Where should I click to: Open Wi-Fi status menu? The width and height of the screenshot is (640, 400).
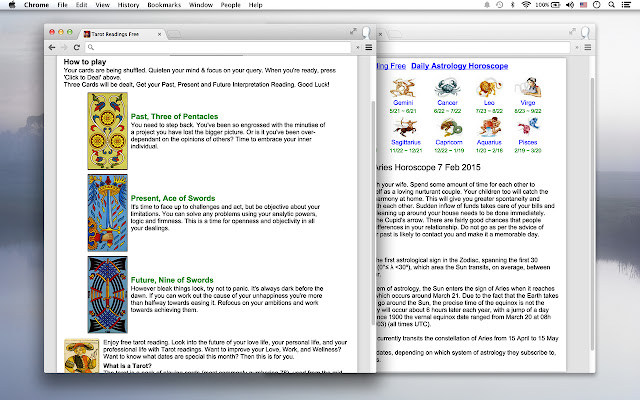(526, 5)
